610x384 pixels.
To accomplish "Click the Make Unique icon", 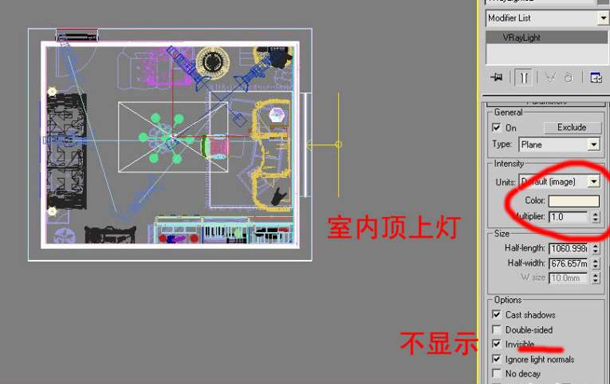I will pos(550,77).
